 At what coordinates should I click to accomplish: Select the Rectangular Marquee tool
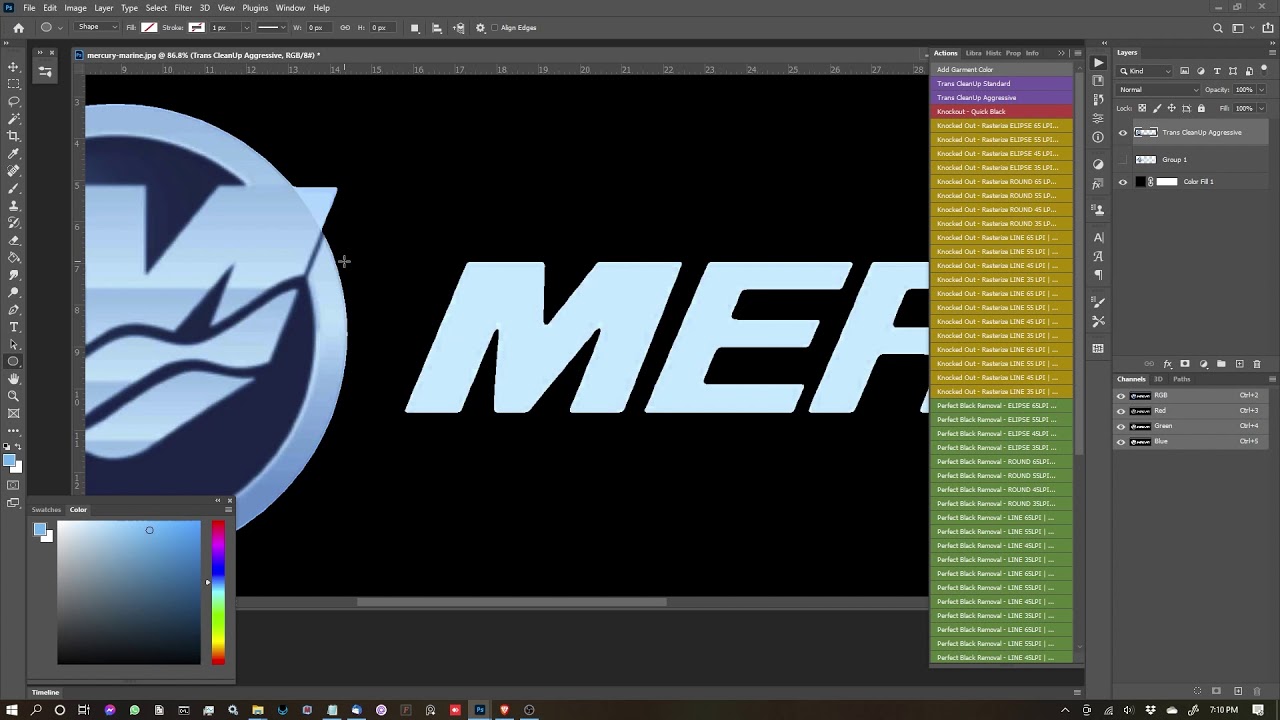[x=14, y=84]
